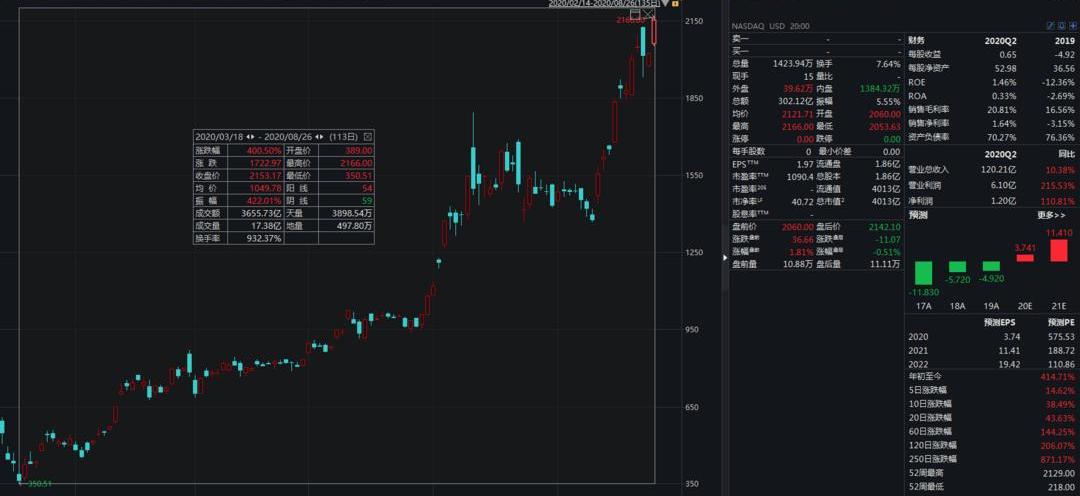Select the 财务 section header

918,40
